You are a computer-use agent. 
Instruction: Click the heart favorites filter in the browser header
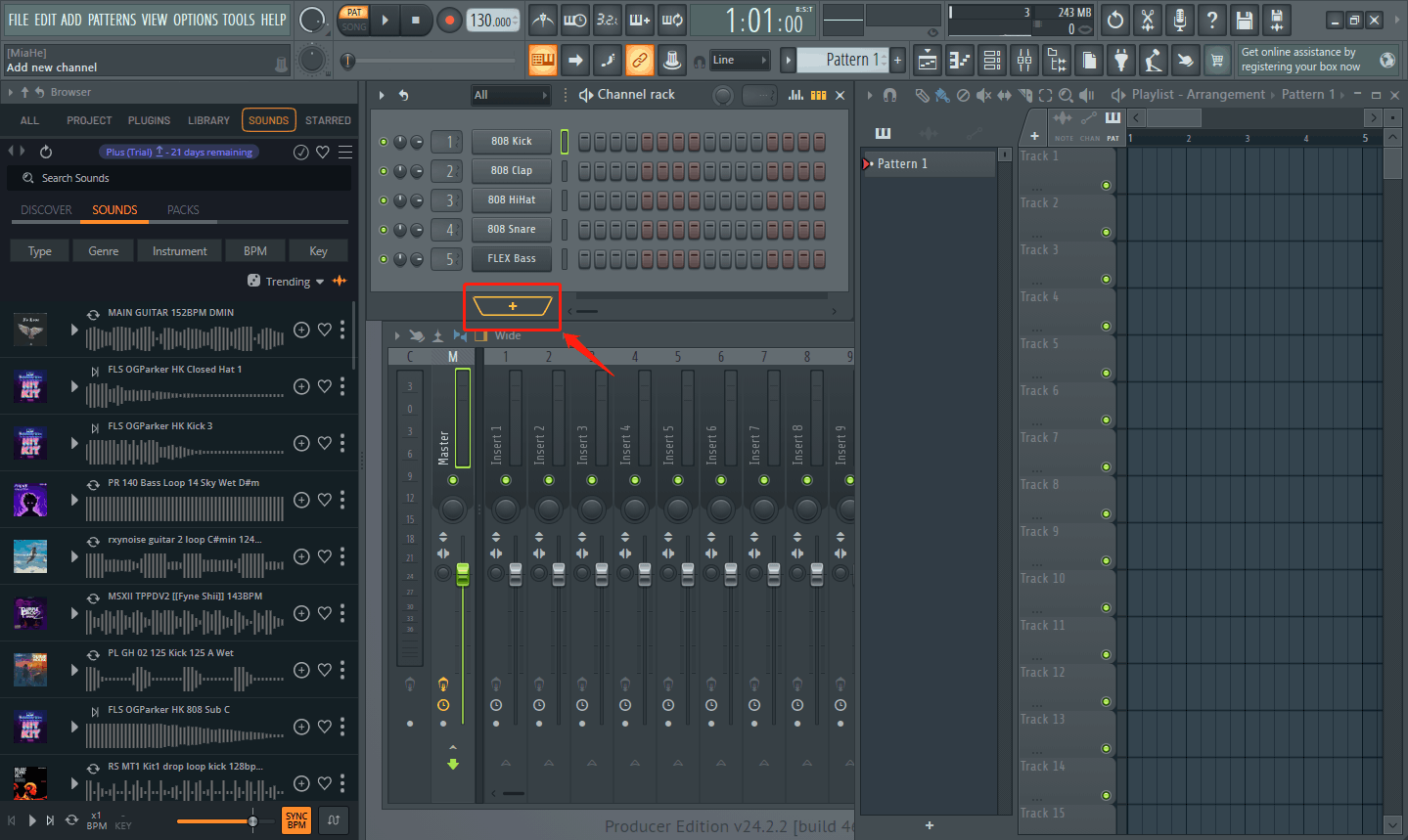(323, 152)
